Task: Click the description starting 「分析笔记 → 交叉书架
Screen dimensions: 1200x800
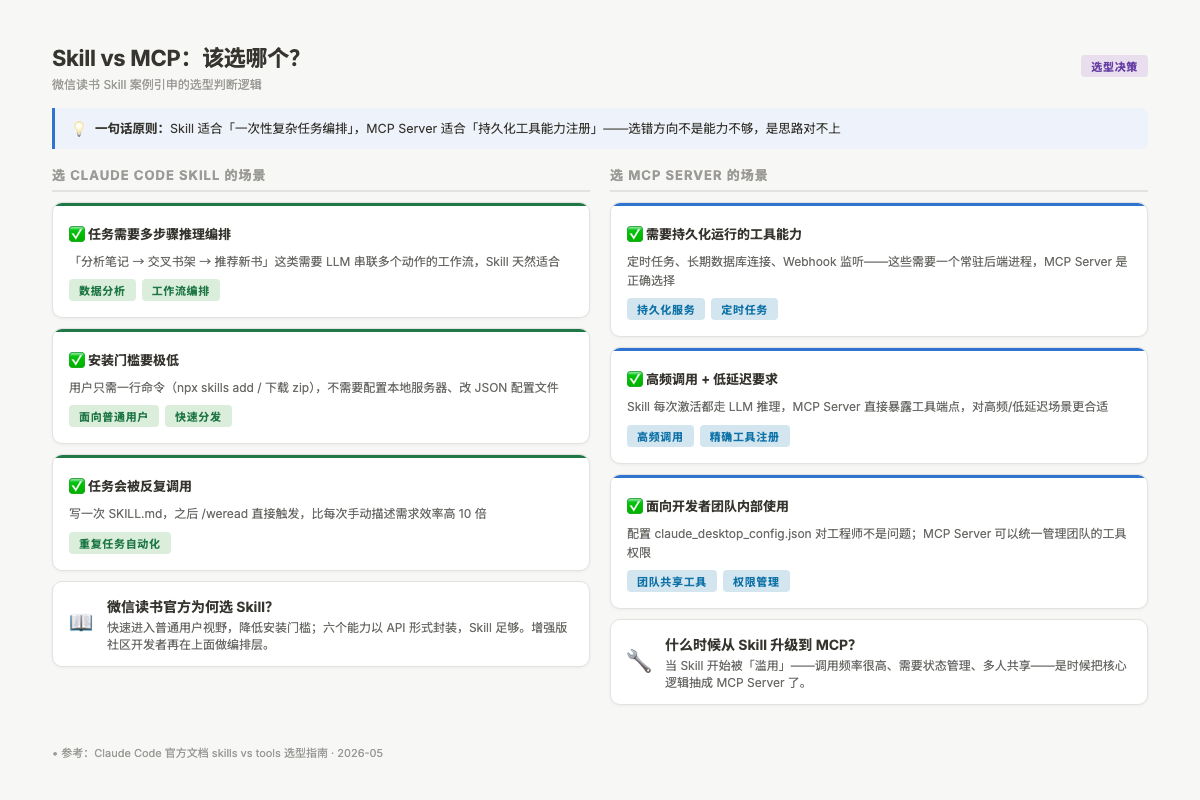Action: pyautogui.click(x=314, y=261)
